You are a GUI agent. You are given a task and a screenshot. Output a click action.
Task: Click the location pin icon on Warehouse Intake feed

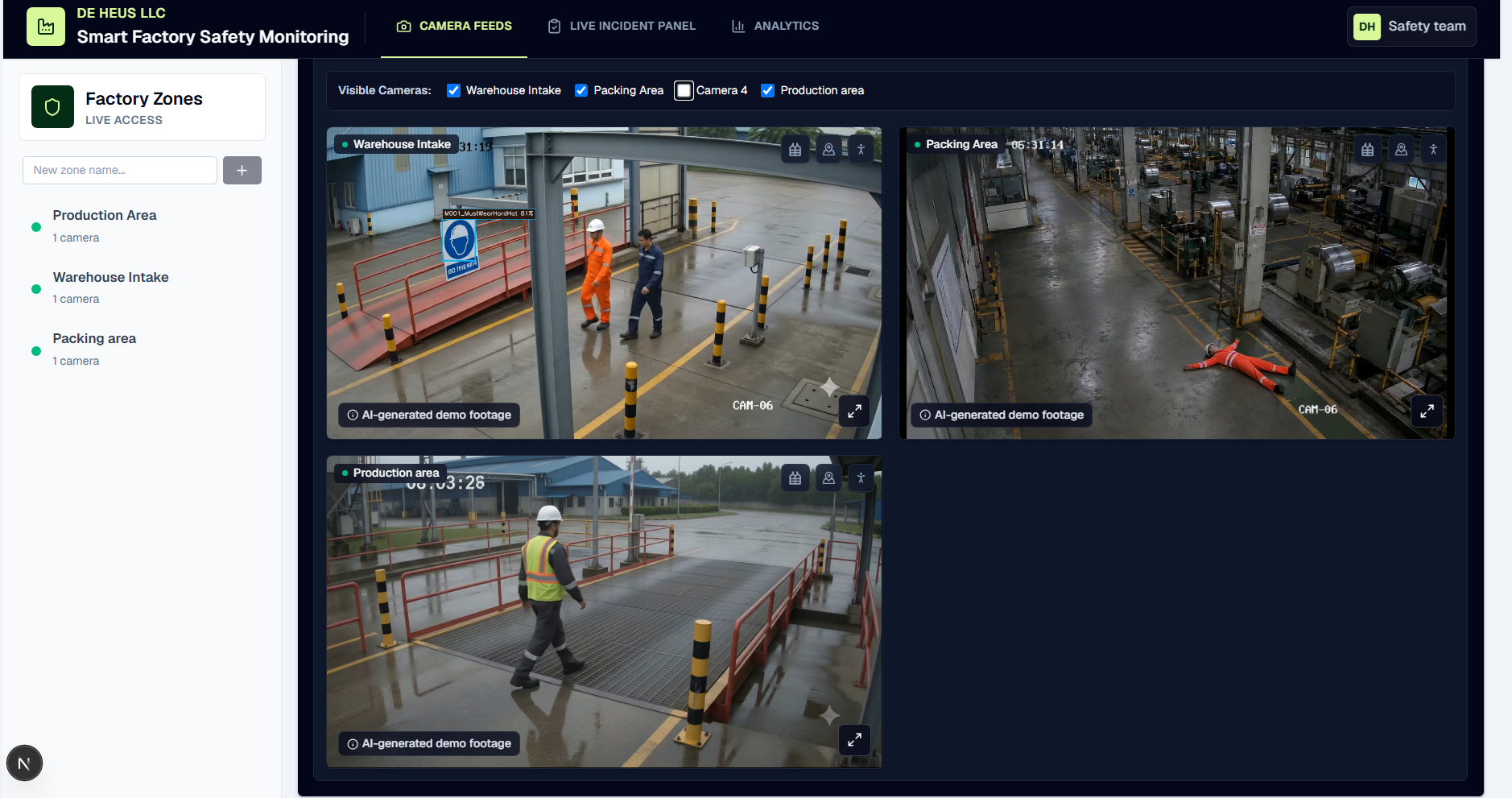click(828, 150)
